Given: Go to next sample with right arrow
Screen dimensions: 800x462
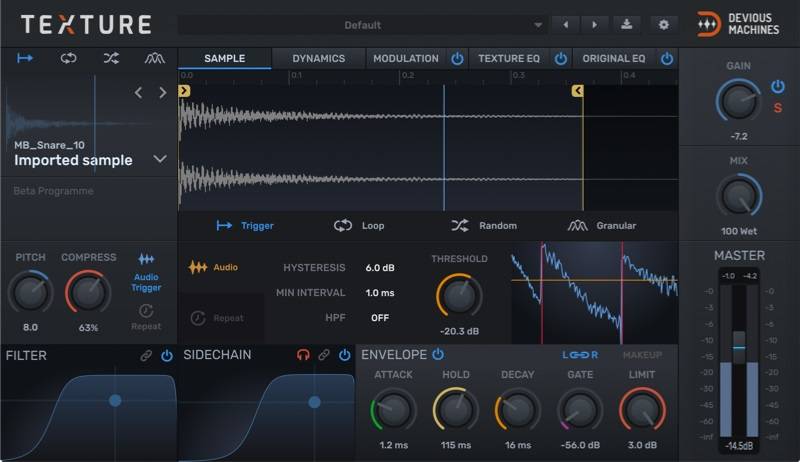Looking at the screenshot, I should [163, 93].
